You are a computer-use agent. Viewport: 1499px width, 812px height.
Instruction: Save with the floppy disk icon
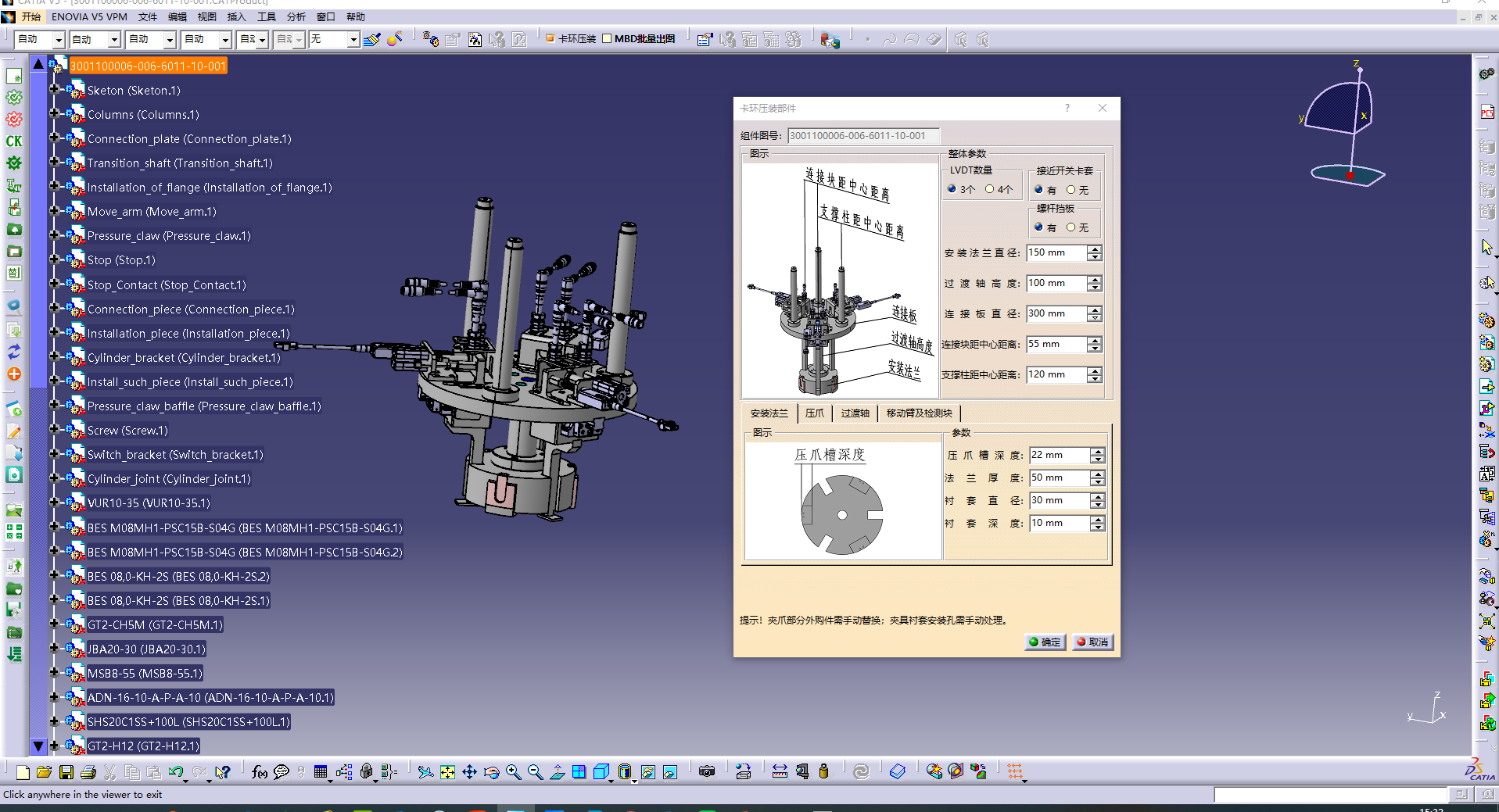pyautogui.click(x=66, y=772)
